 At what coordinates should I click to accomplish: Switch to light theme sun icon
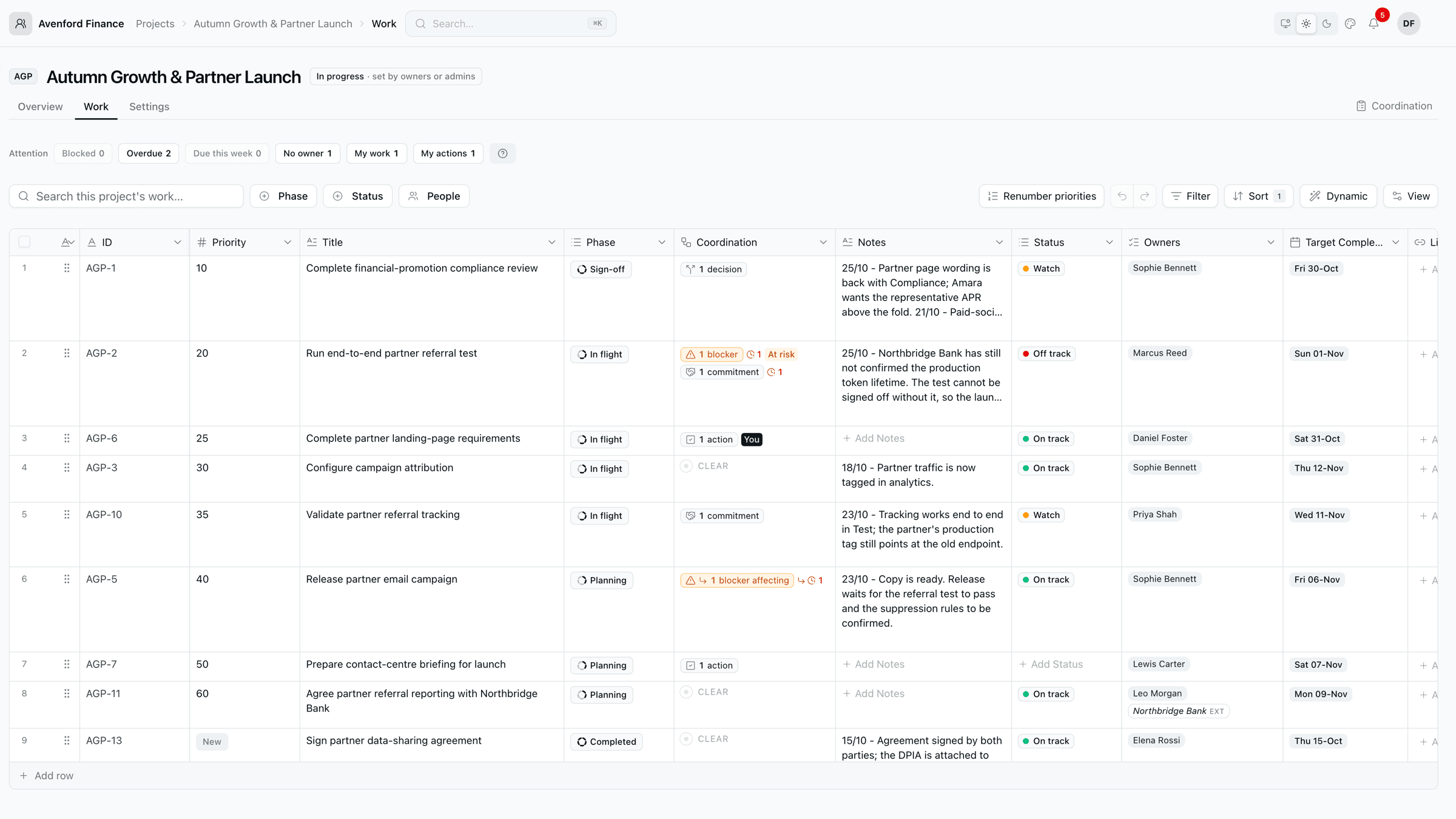tap(1306, 24)
